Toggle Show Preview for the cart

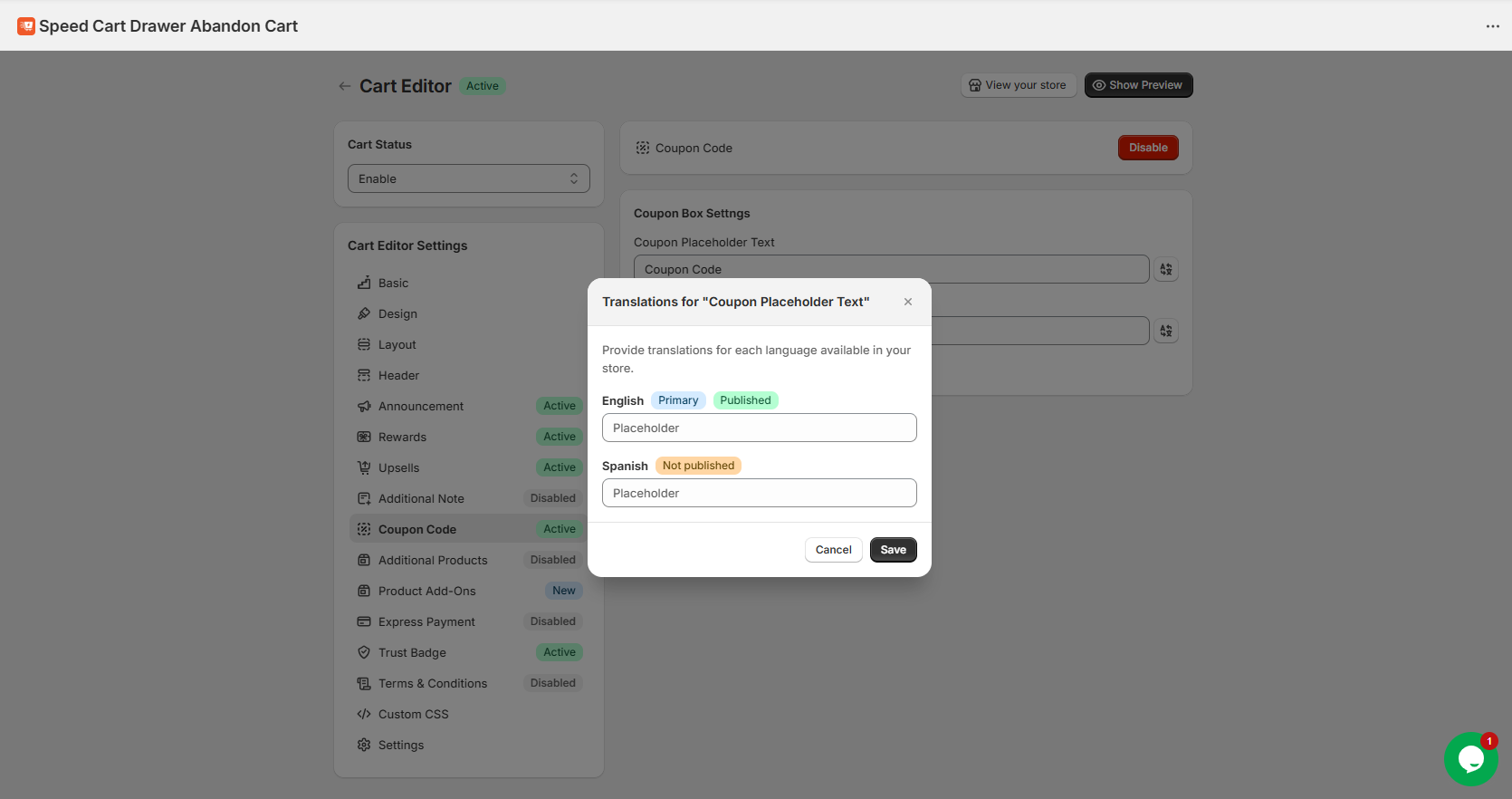[1138, 85]
